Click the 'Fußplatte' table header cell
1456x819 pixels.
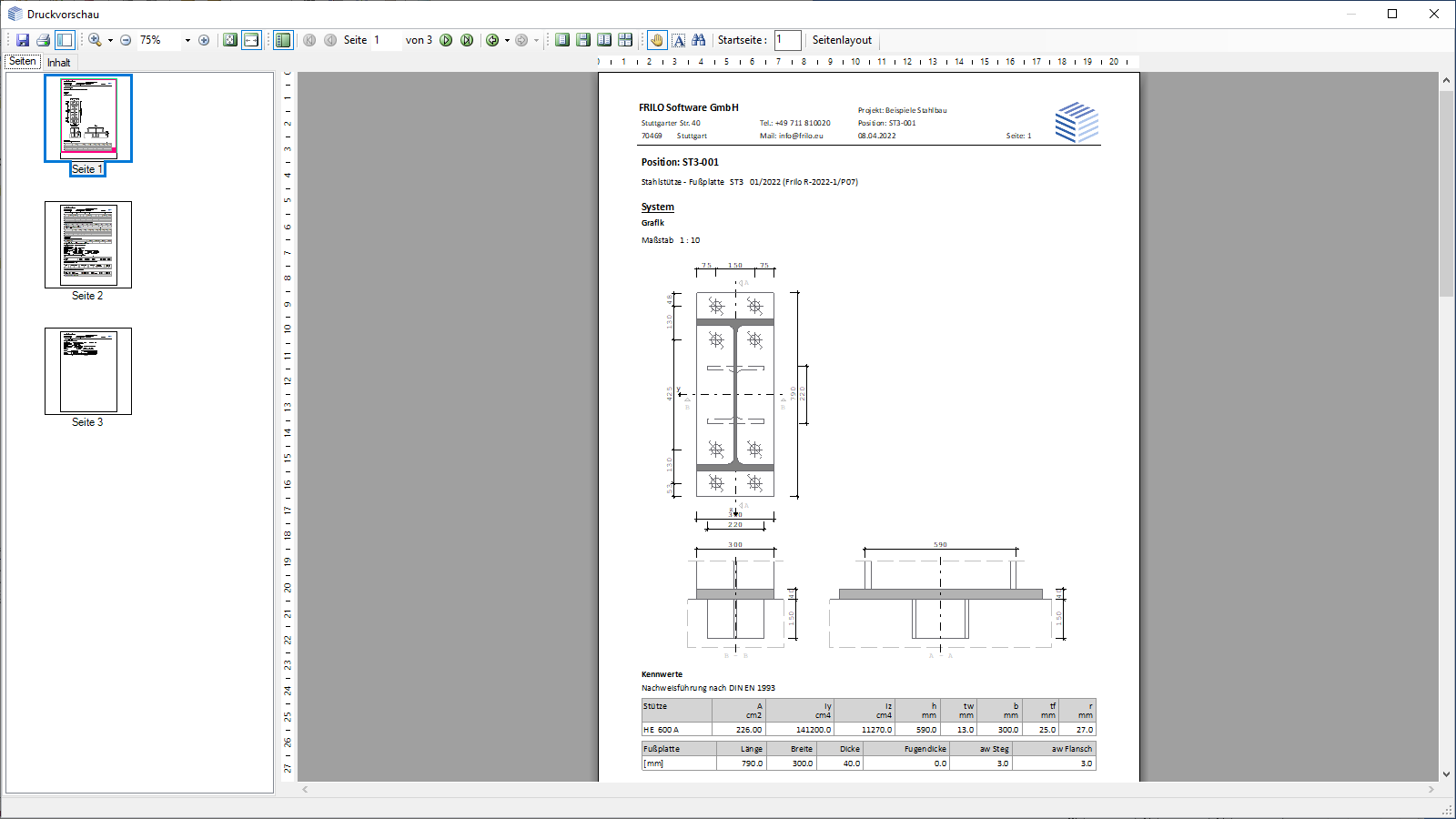[679, 749]
